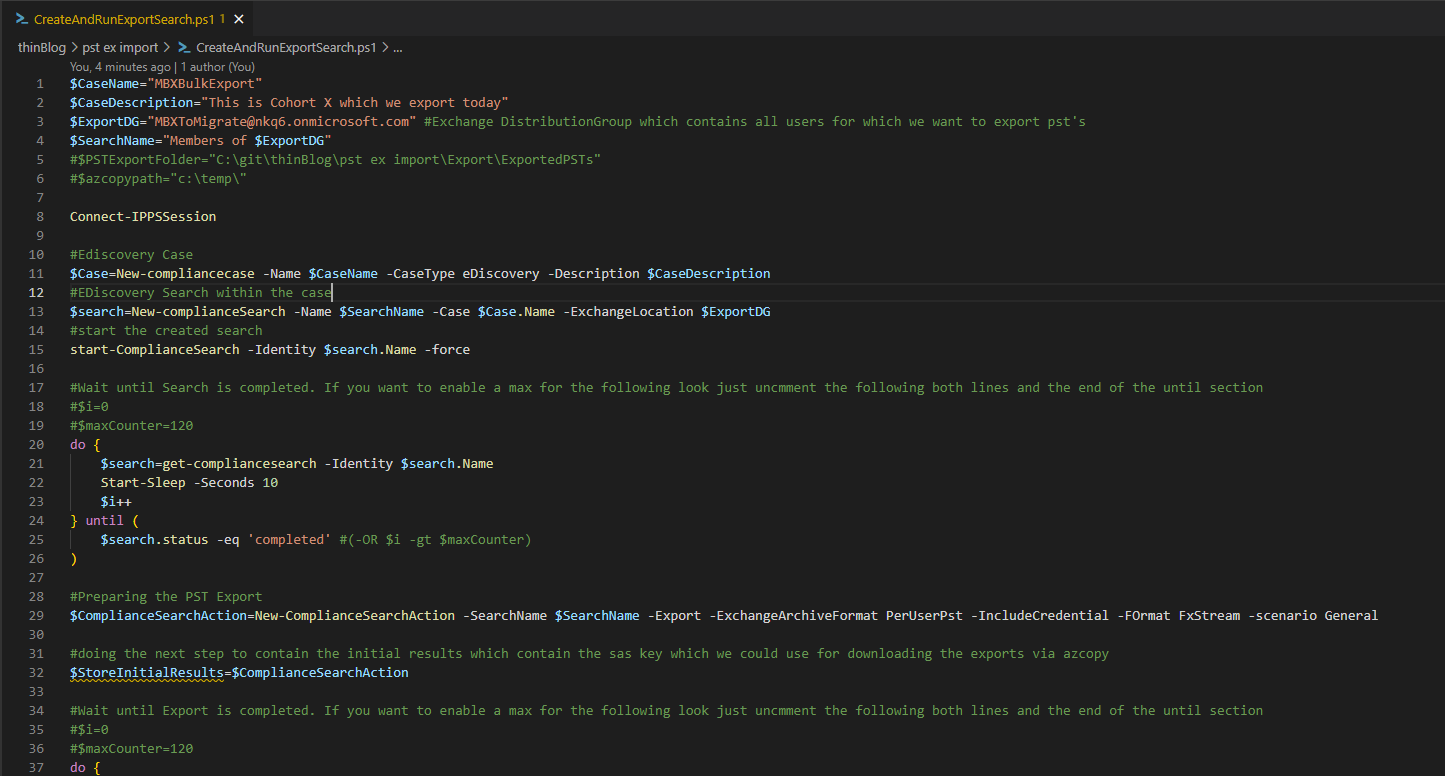
Task: Expand the breadcrumb ellipsis symbol list
Action: pyautogui.click(x=398, y=47)
